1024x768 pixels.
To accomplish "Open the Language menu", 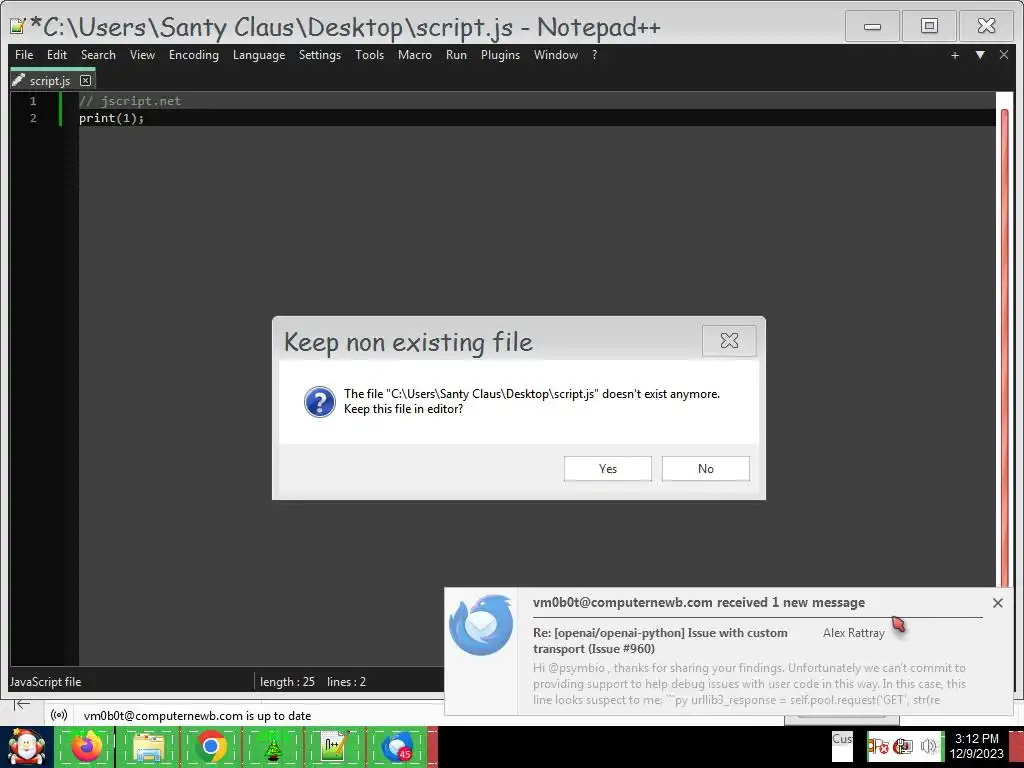I will click(259, 55).
